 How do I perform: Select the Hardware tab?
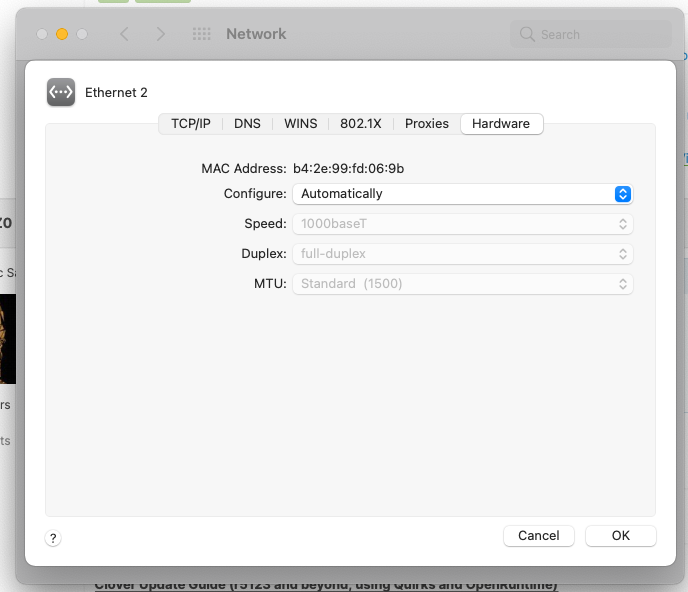pyautogui.click(x=502, y=124)
